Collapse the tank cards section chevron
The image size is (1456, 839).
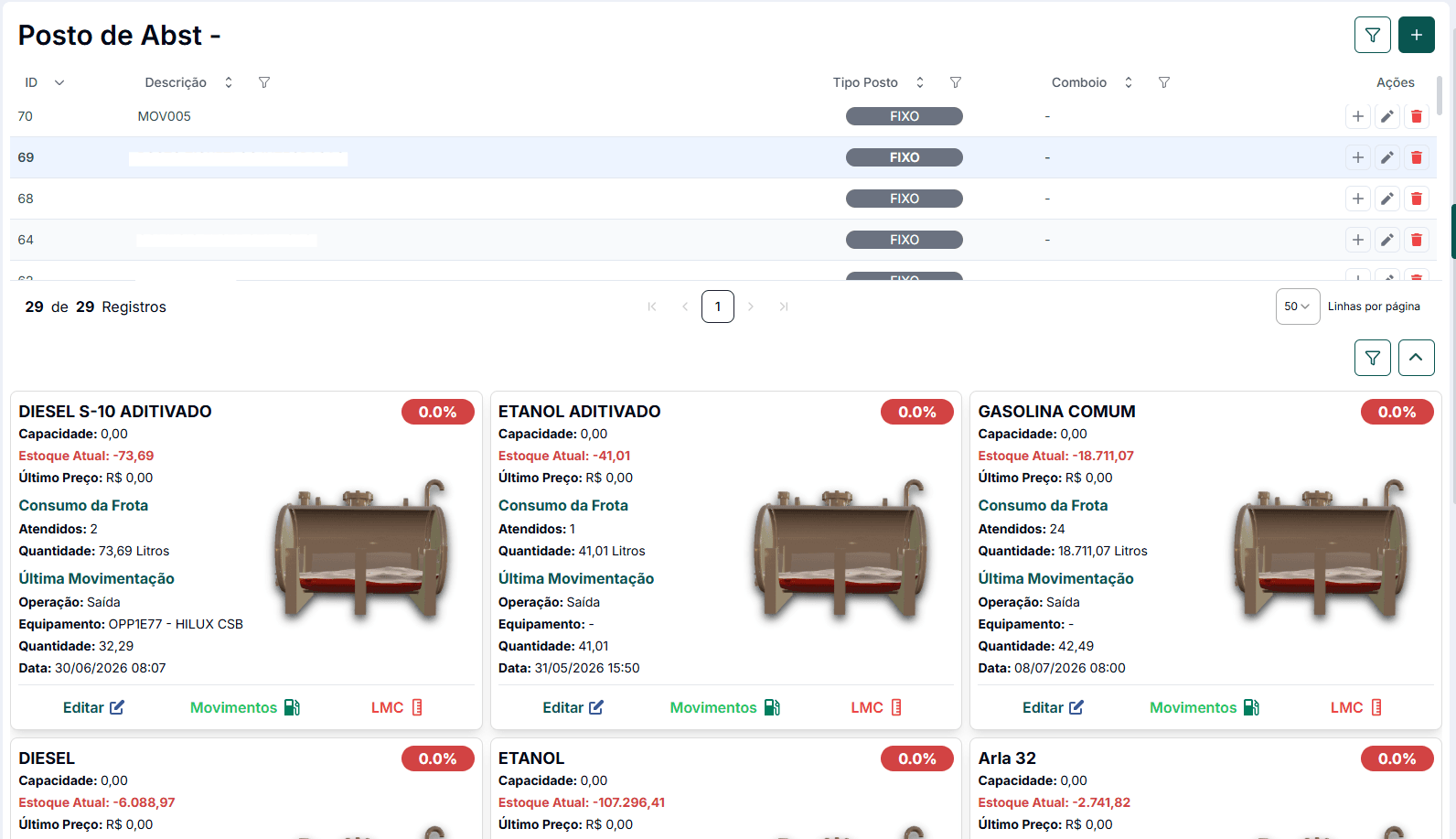coord(1416,358)
